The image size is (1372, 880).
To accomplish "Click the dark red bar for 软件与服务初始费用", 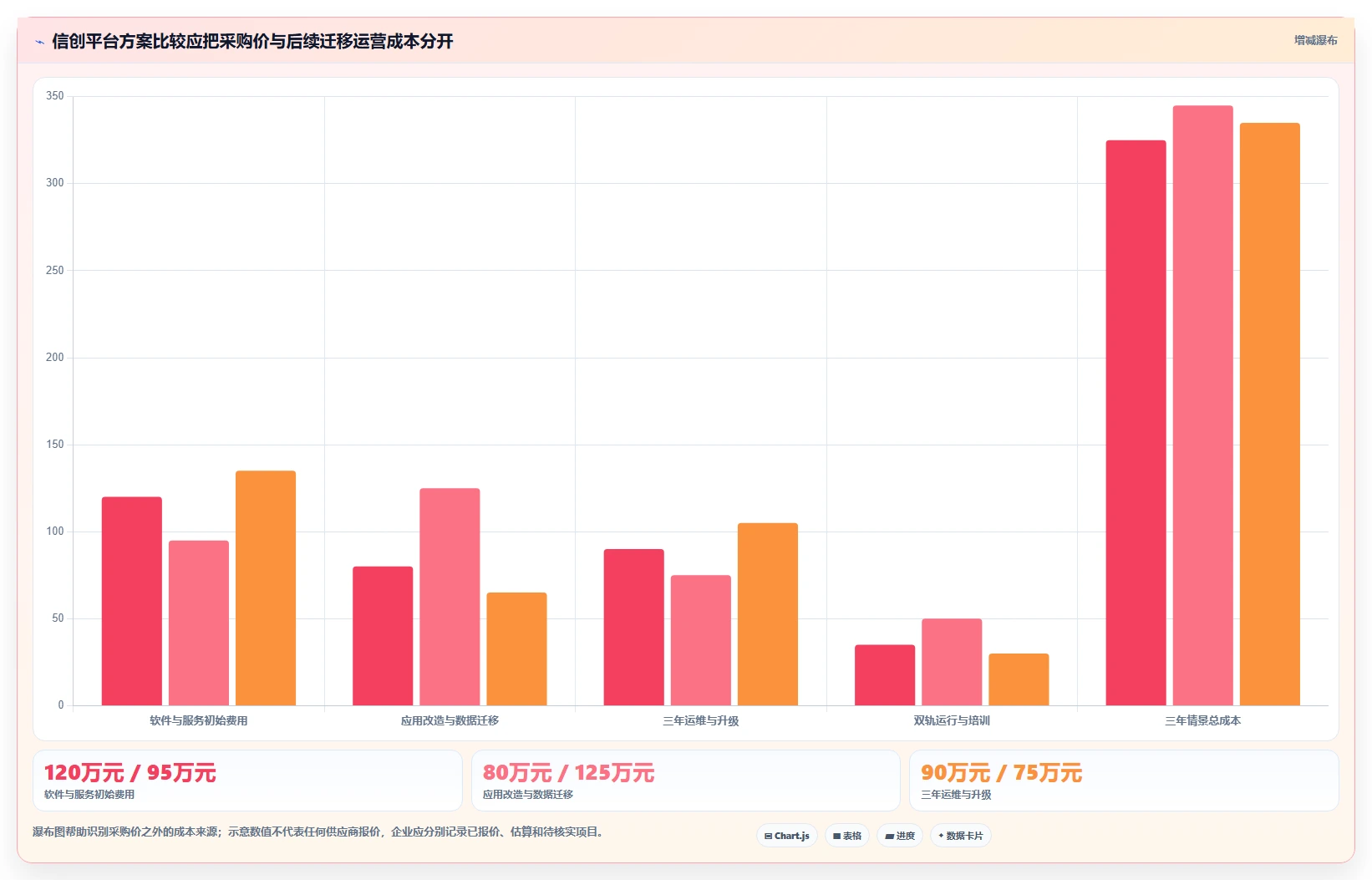I will pos(132,601).
